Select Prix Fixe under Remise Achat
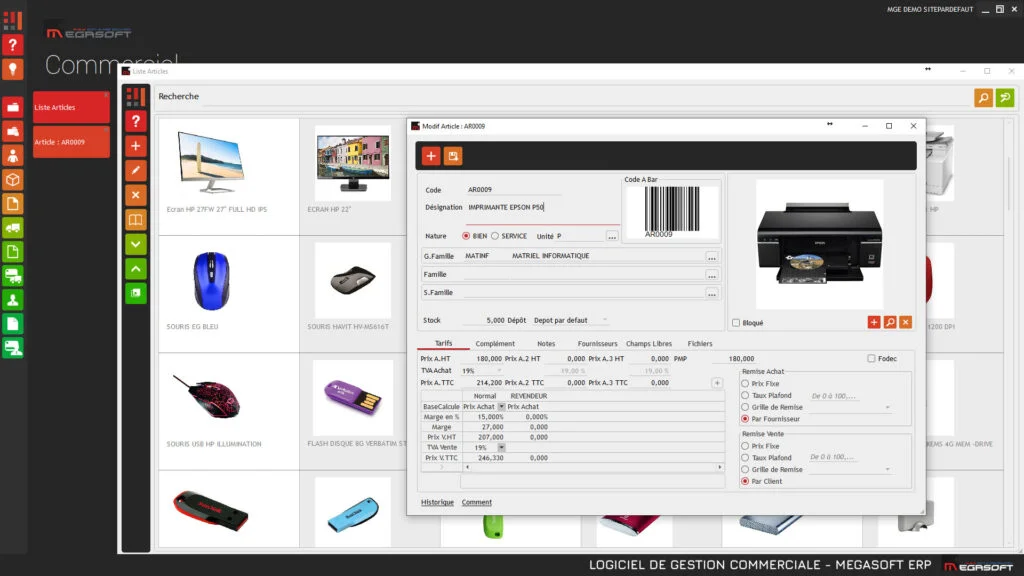The height and width of the screenshot is (576, 1024). click(745, 383)
